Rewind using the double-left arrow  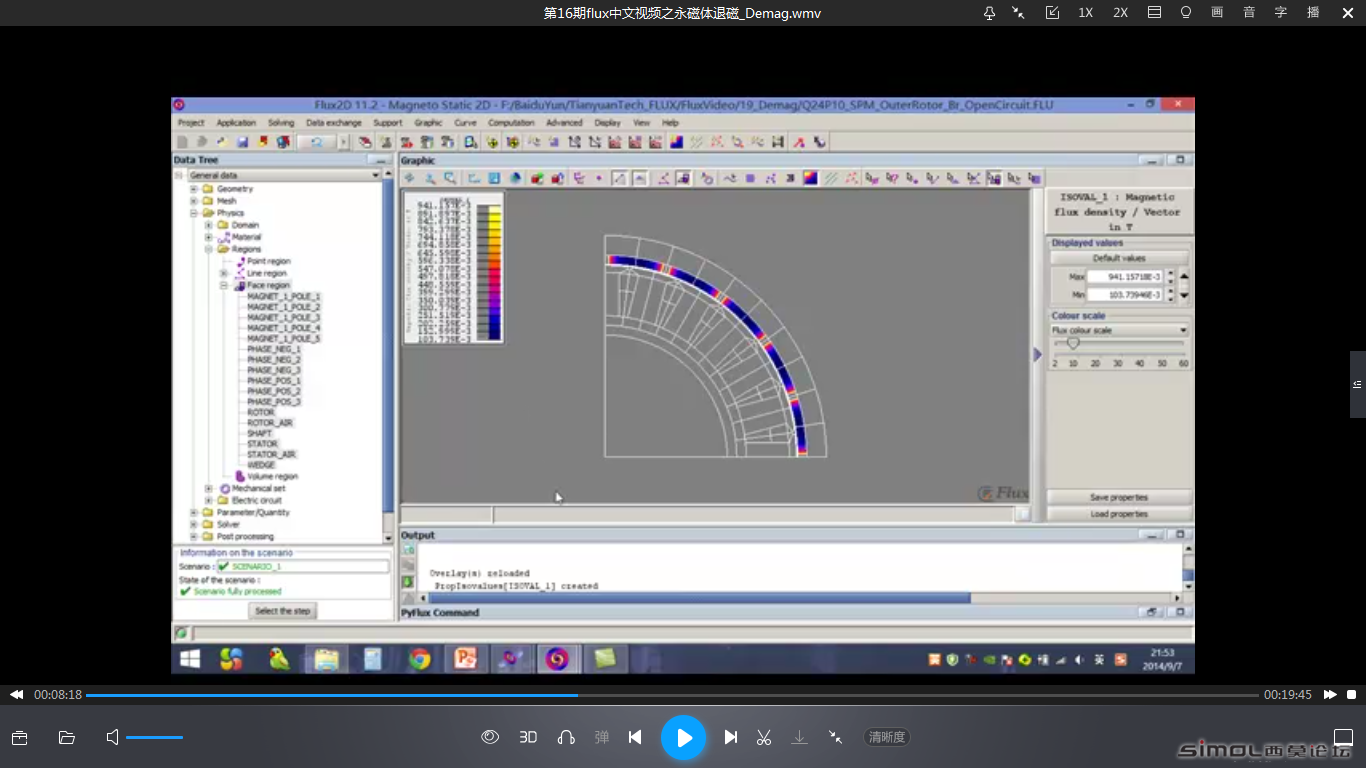click(17, 694)
